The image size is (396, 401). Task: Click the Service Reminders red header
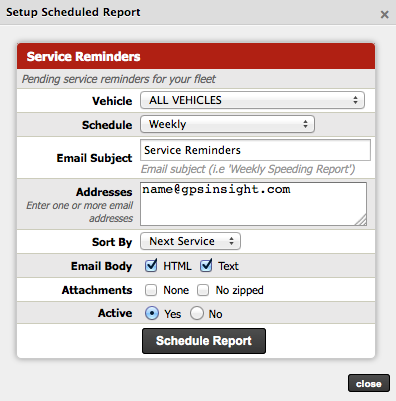point(196,56)
